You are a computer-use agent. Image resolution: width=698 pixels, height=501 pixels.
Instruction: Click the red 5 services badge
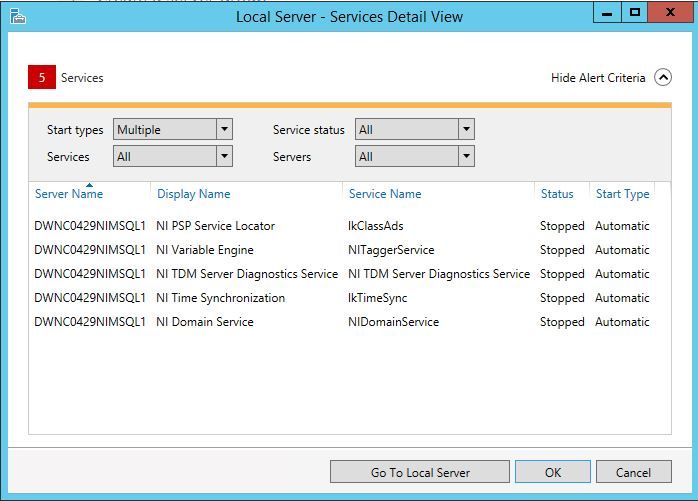coord(42,77)
